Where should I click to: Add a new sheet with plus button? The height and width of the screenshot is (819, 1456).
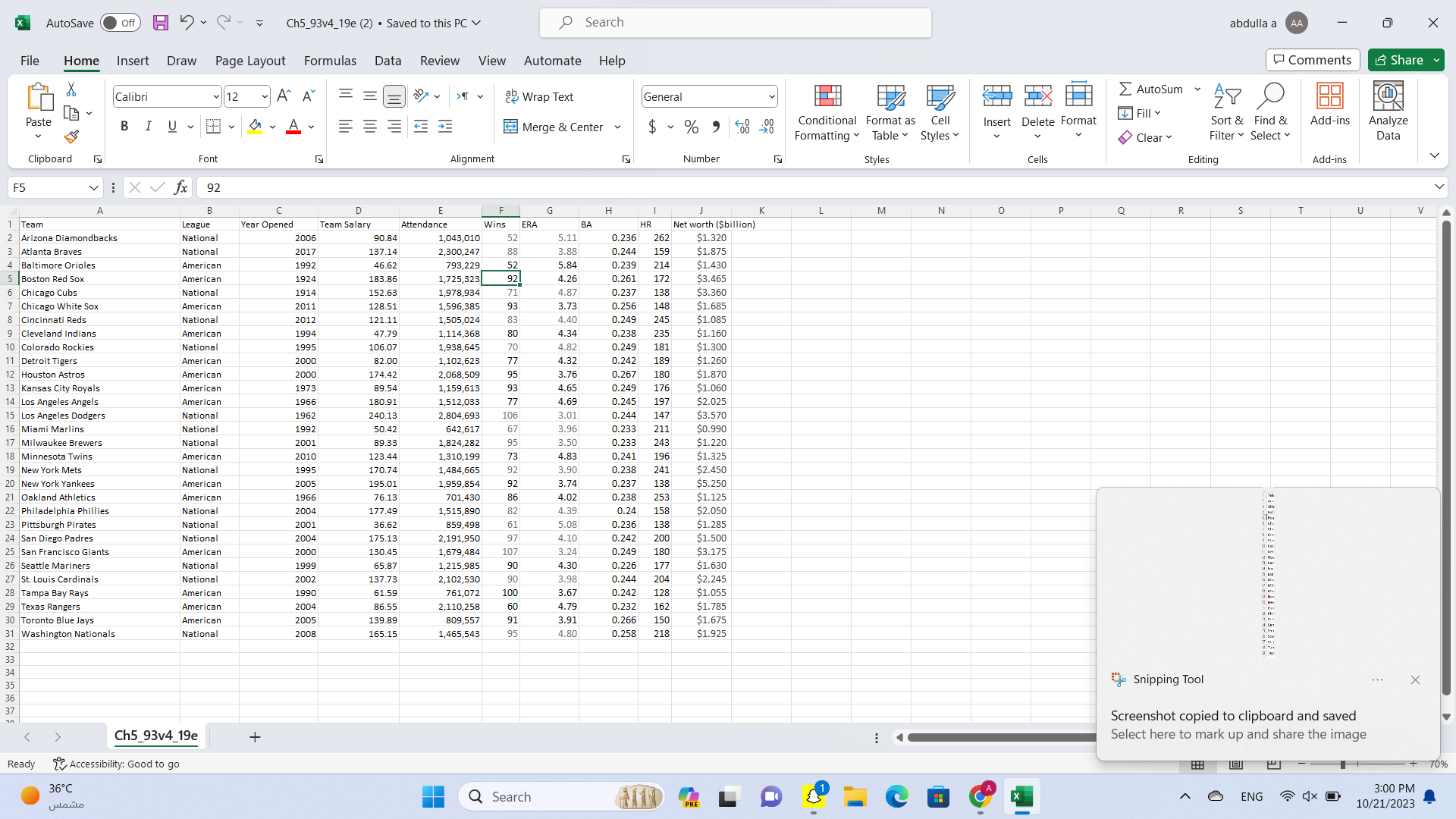pos(255,737)
